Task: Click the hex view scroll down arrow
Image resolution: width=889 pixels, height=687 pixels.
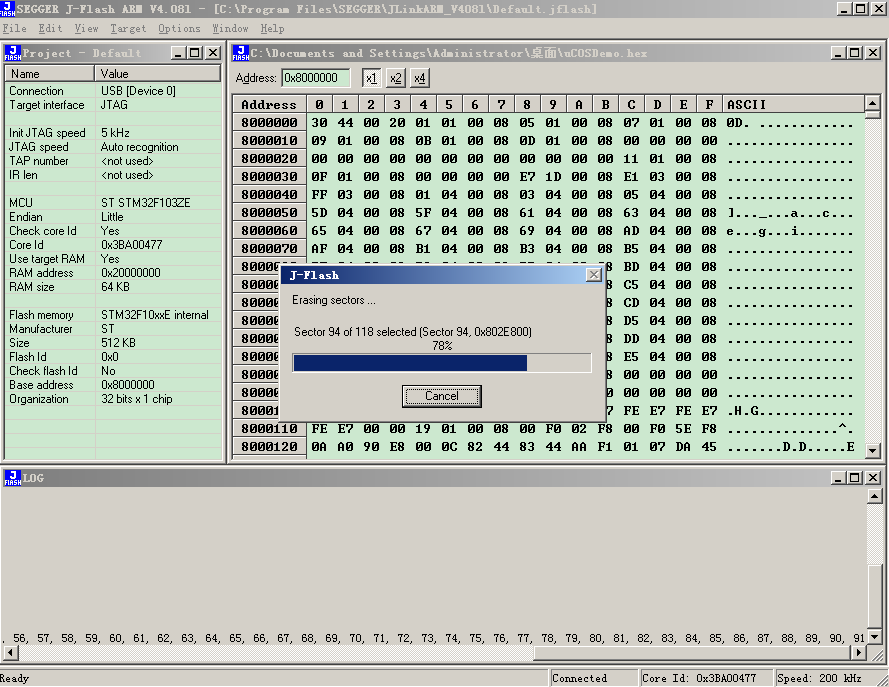Action: pos(873,451)
